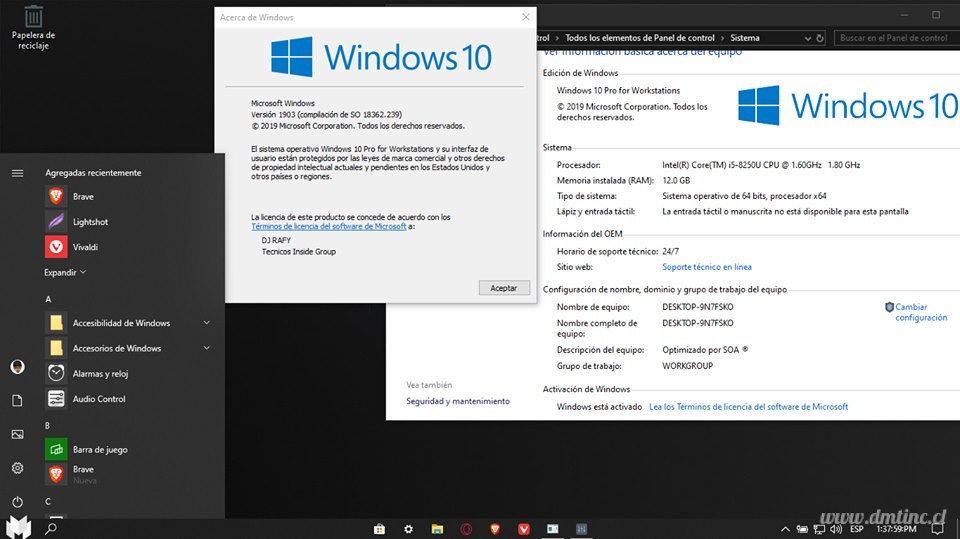The width and height of the screenshot is (960, 539).
Task: Click Todos los elementos de Panel de control breadcrumb
Action: pos(640,38)
